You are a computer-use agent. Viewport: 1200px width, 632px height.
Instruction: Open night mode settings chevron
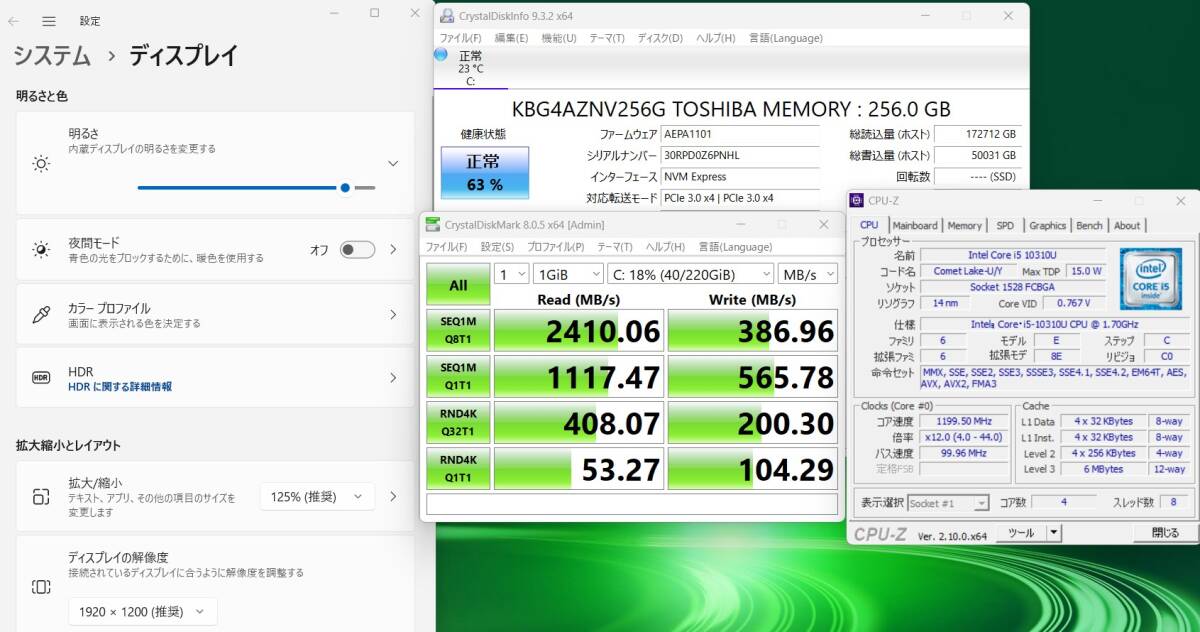coord(393,250)
